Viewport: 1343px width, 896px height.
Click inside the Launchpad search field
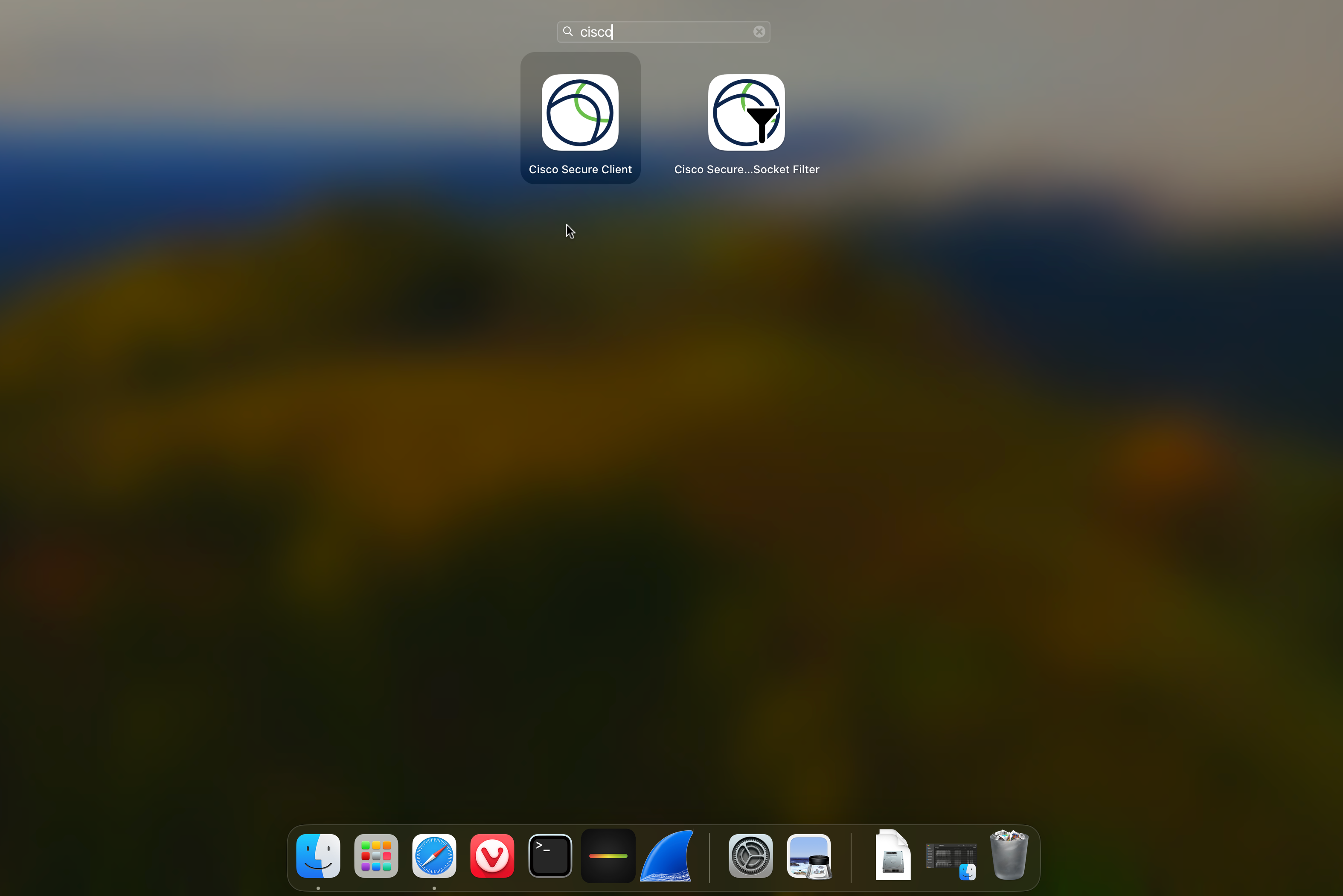674,32
